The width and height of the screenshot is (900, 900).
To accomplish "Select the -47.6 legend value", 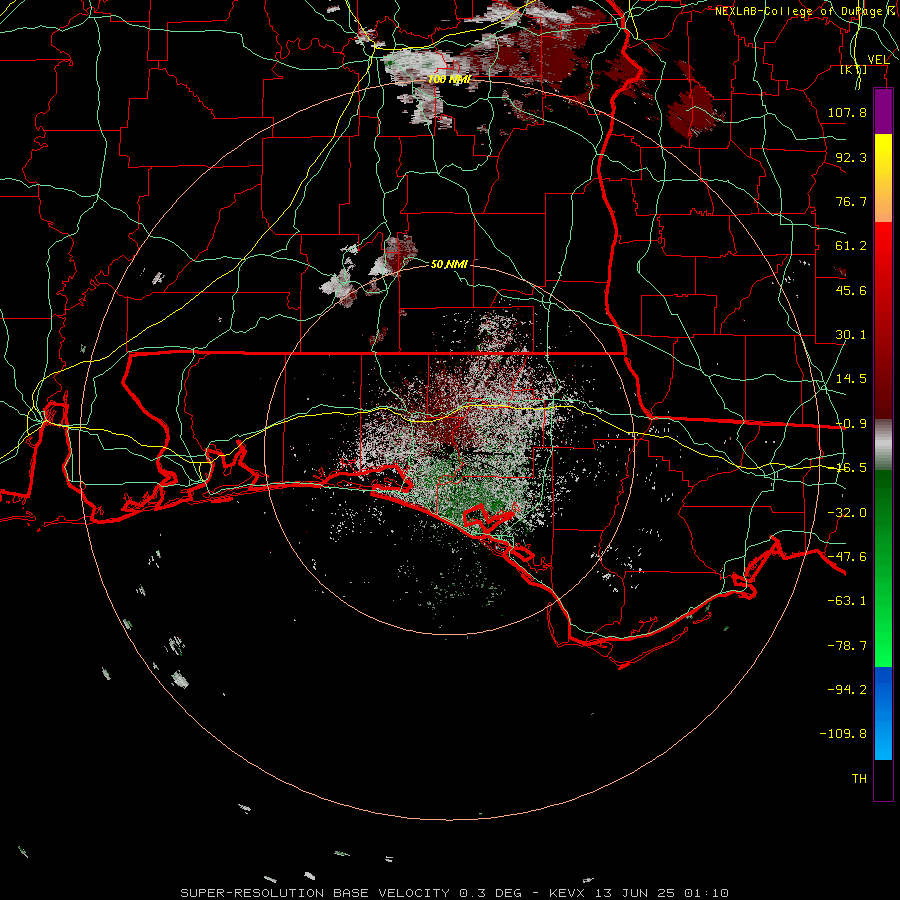I will tap(847, 557).
